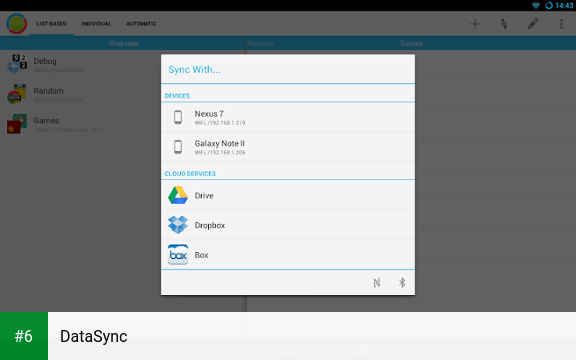Choose Galaxy Note II device
This screenshot has height=360, width=576.
pyautogui.click(x=288, y=147)
